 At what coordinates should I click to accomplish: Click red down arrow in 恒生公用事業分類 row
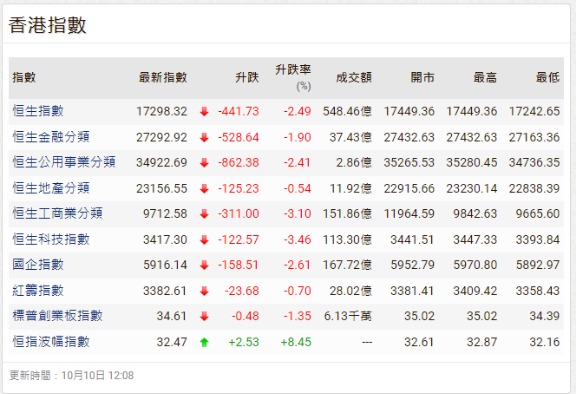[204, 163]
